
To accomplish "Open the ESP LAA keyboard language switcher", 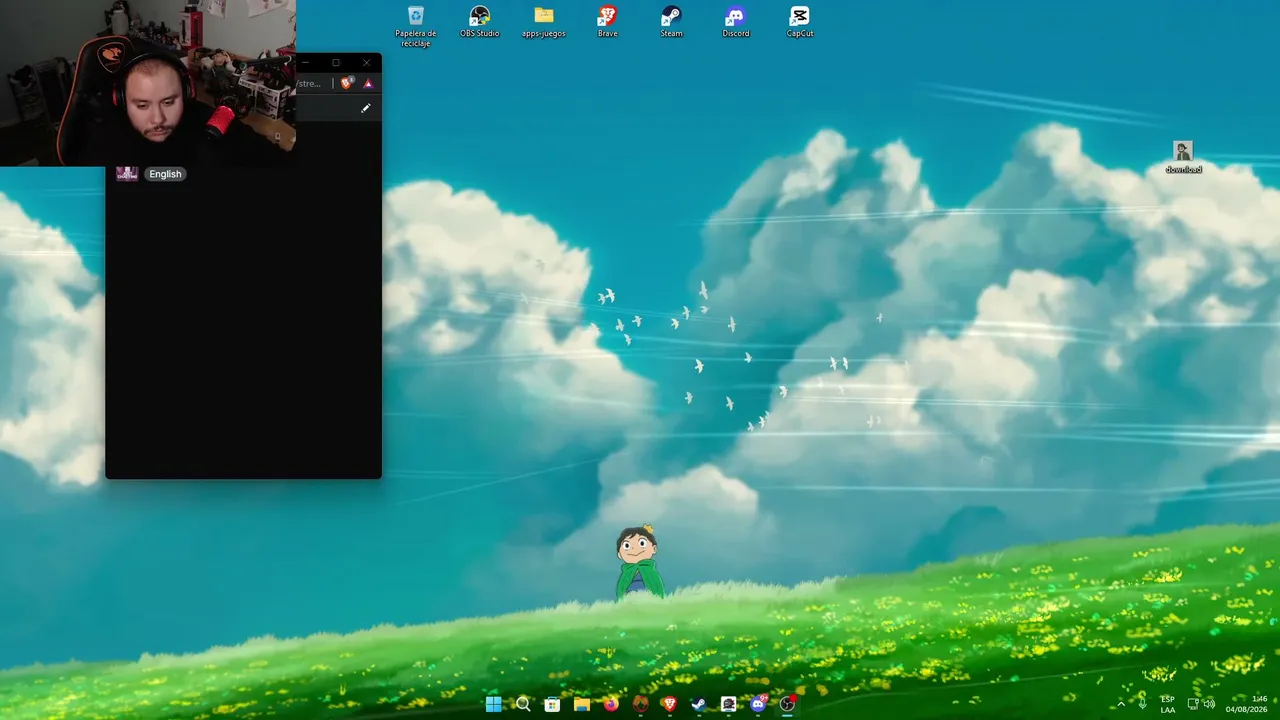I will (1168, 704).
